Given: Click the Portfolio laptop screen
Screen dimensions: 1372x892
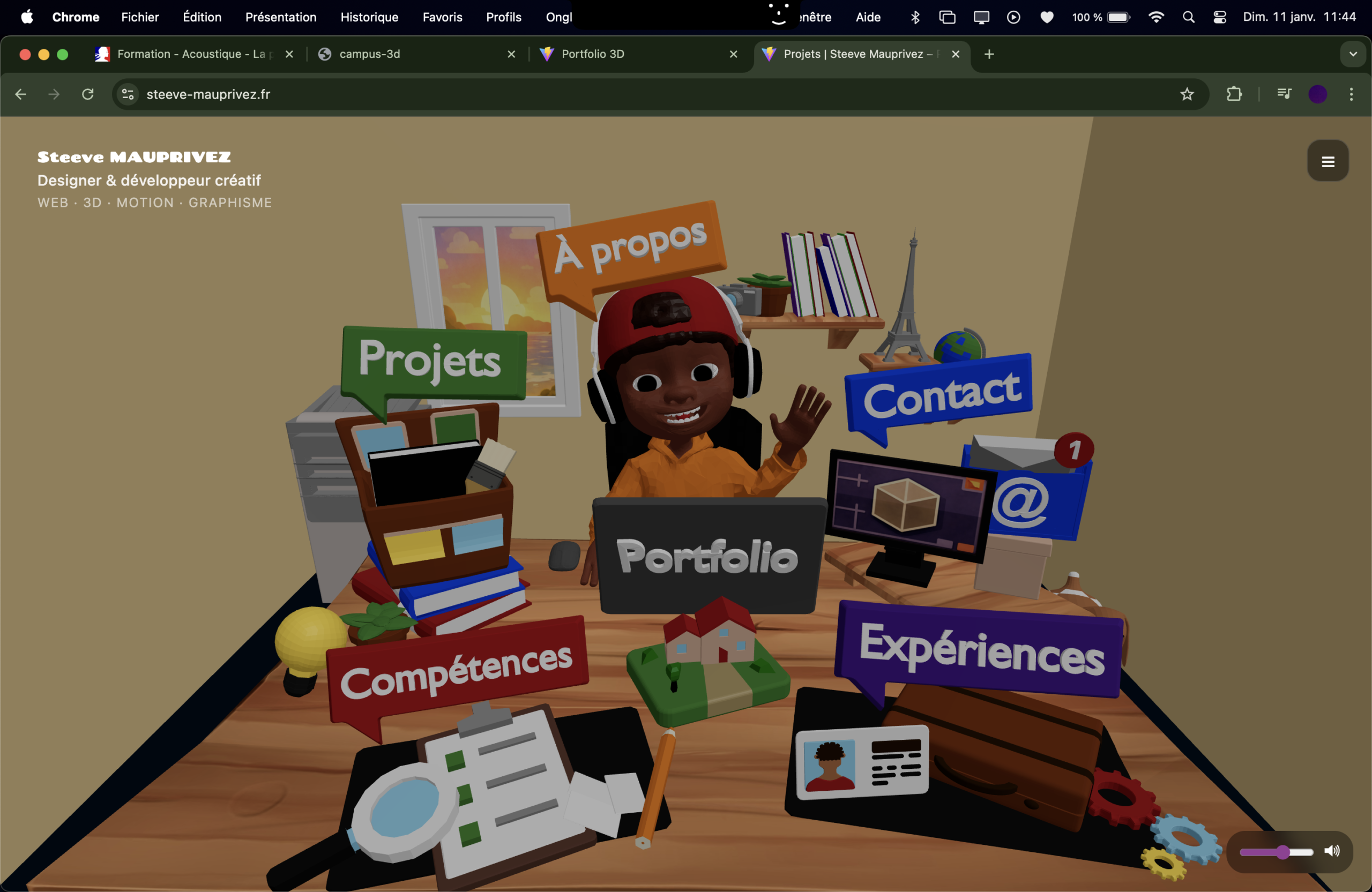Looking at the screenshot, I should click(x=709, y=556).
